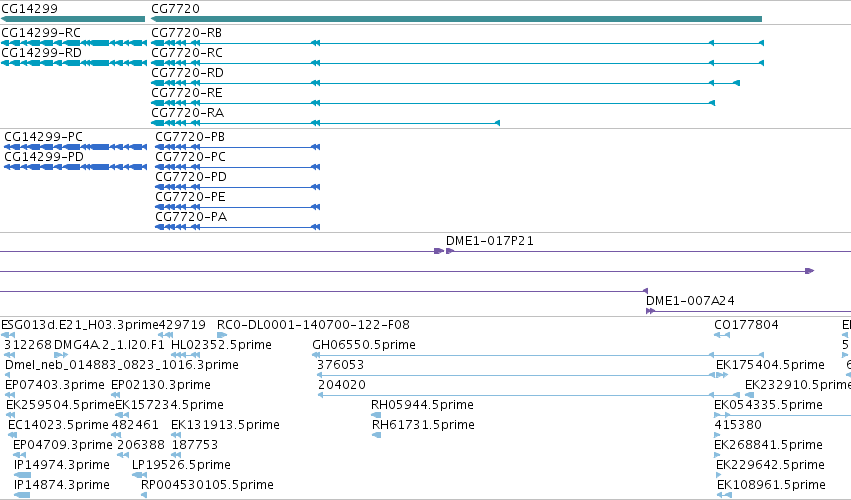
Task: Click the IP14974.3prime alignment block glyph
Action: click(22, 476)
